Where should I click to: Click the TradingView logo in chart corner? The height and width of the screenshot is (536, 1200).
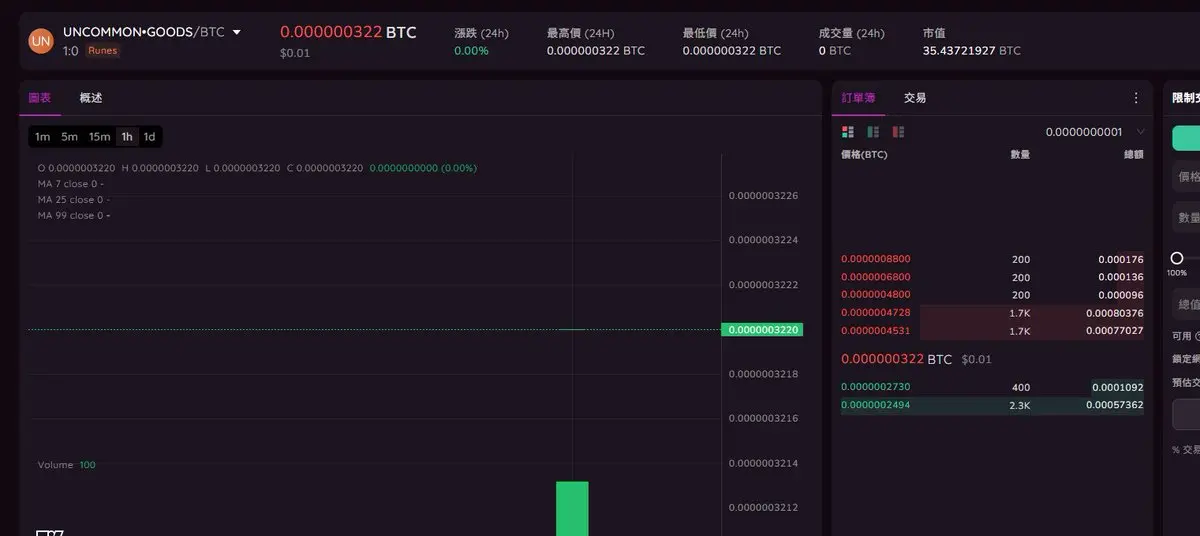49,531
